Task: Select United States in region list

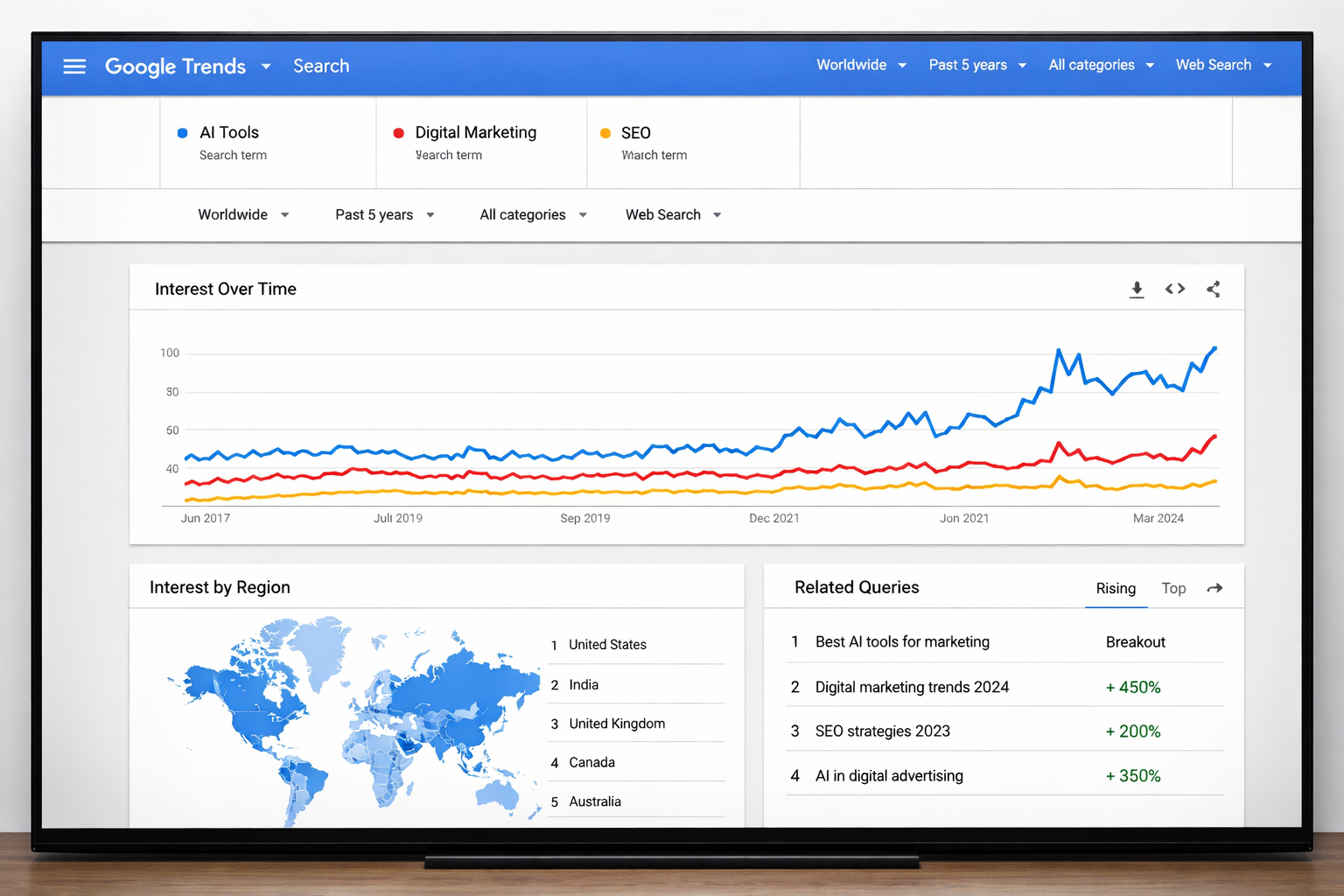Action: pyautogui.click(x=607, y=645)
